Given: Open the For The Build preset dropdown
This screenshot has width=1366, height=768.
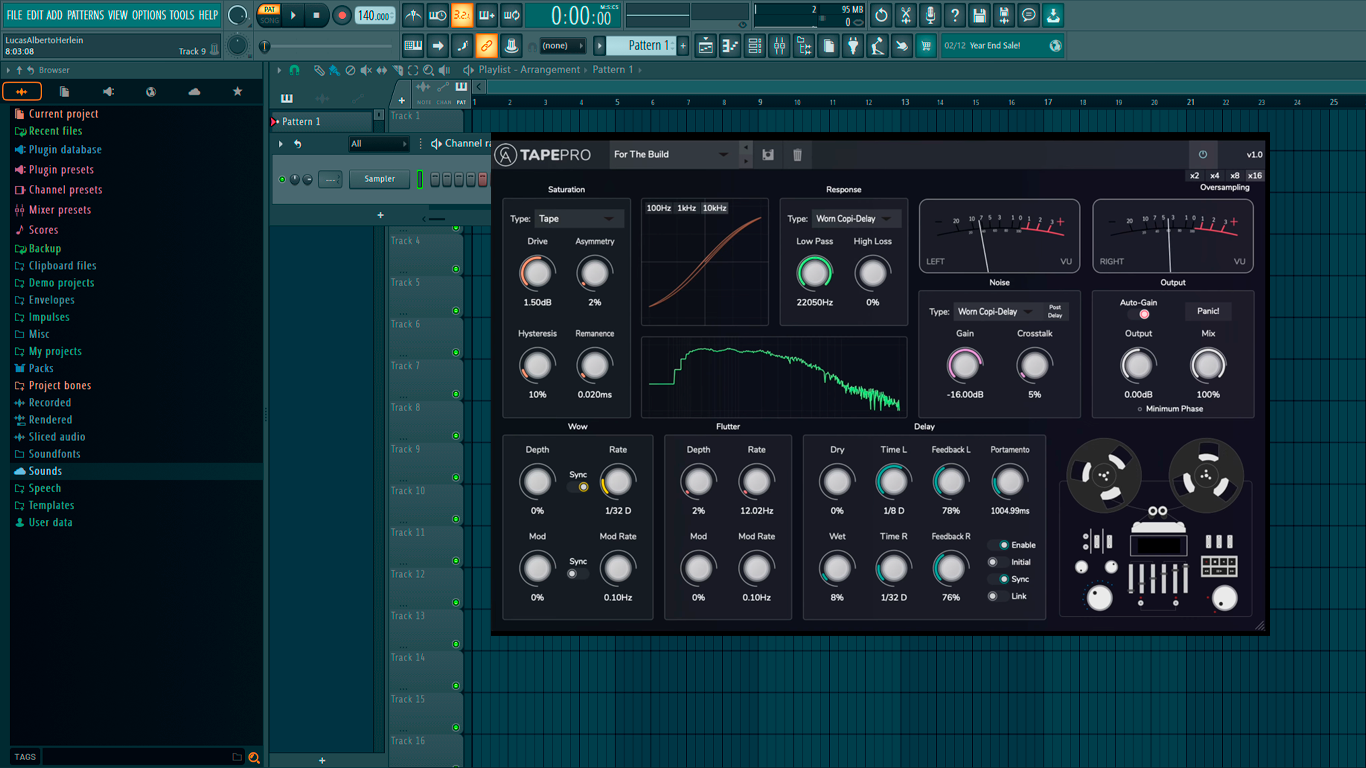Looking at the screenshot, I should (x=675, y=155).
